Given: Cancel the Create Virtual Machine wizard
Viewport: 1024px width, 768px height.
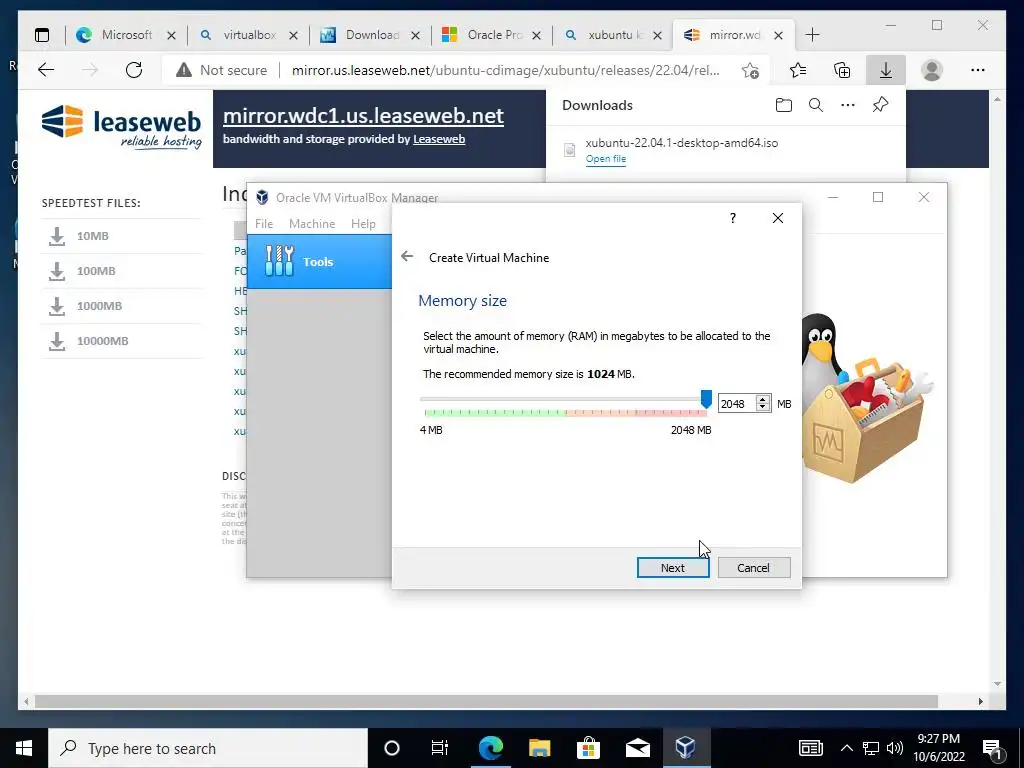Looking at the screenshot, I should pos(754,568).
